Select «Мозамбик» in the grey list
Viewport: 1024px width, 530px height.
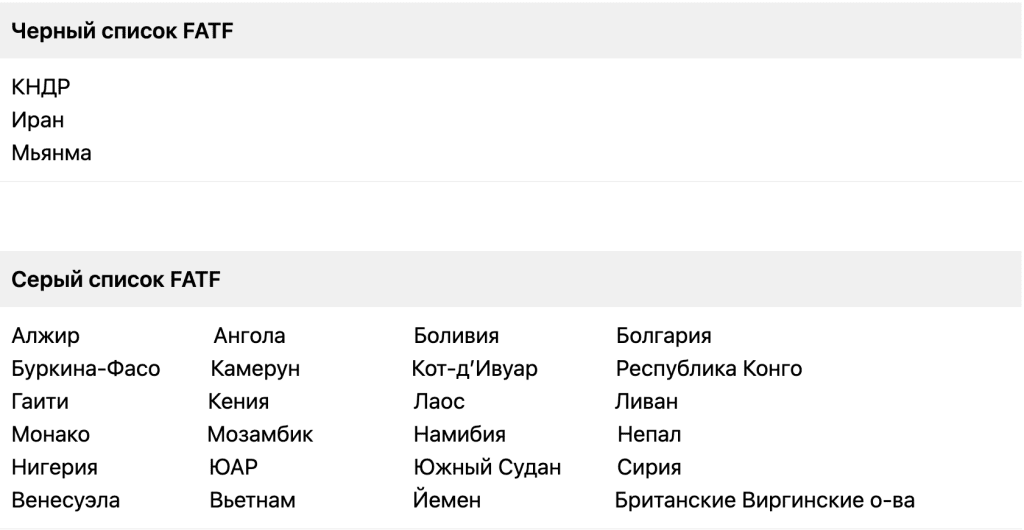[x=260, y=434]
